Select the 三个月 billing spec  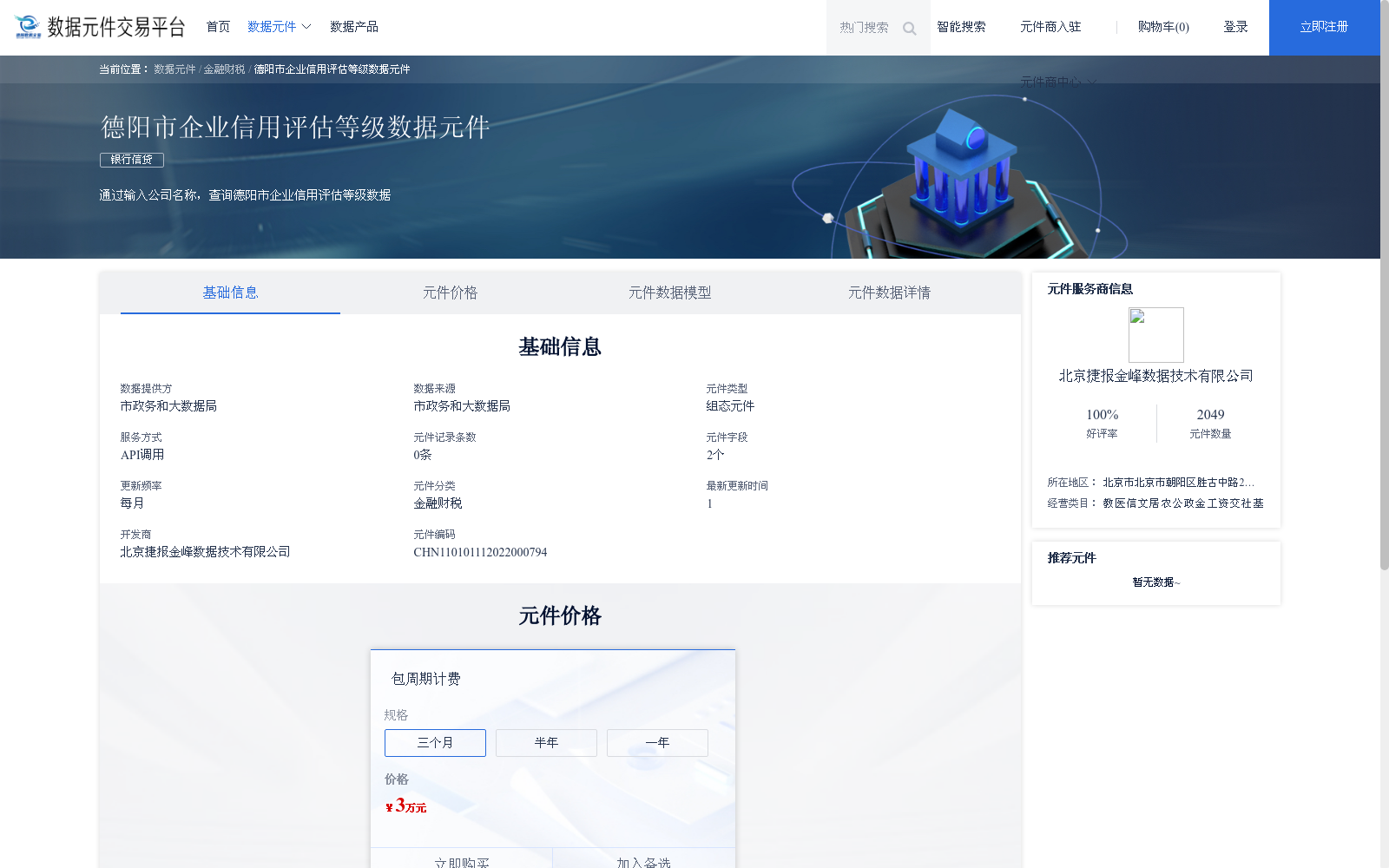pos(434,742)
